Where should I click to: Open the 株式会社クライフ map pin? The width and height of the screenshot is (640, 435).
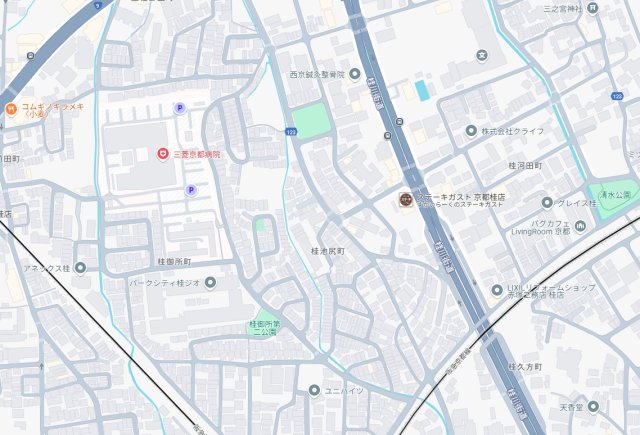pos(471,131)
